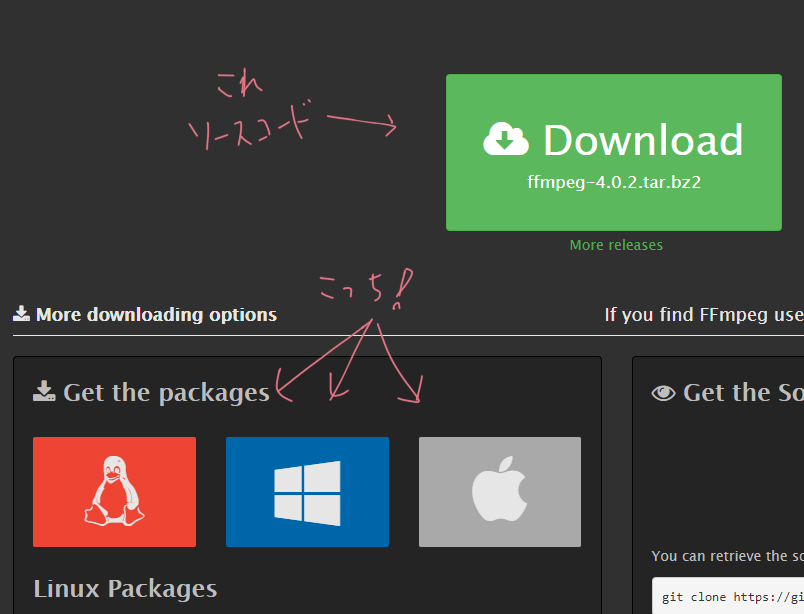Open the More releases link
The image size is (804, 614).
(x=616, y=245)
